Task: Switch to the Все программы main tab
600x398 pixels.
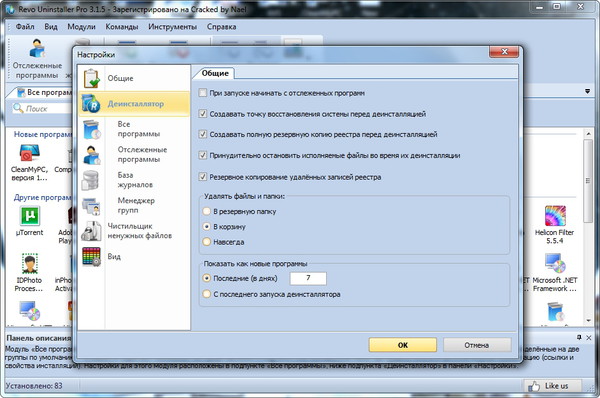Action: click(x=44, y=92)
